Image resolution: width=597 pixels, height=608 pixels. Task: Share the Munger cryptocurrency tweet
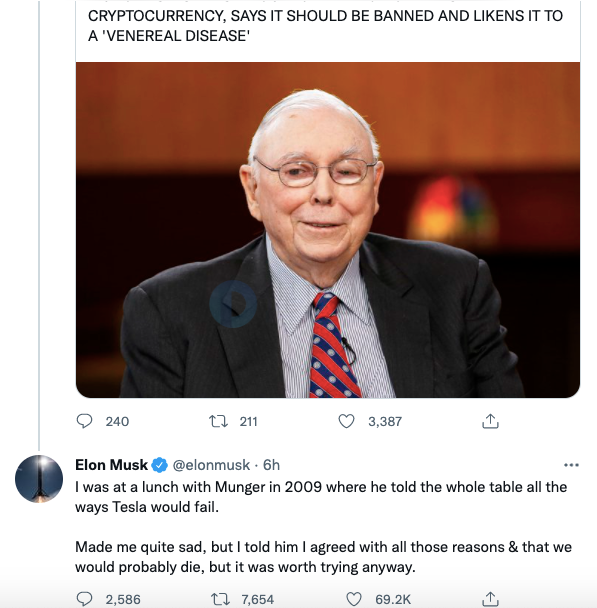coord(490,421)
